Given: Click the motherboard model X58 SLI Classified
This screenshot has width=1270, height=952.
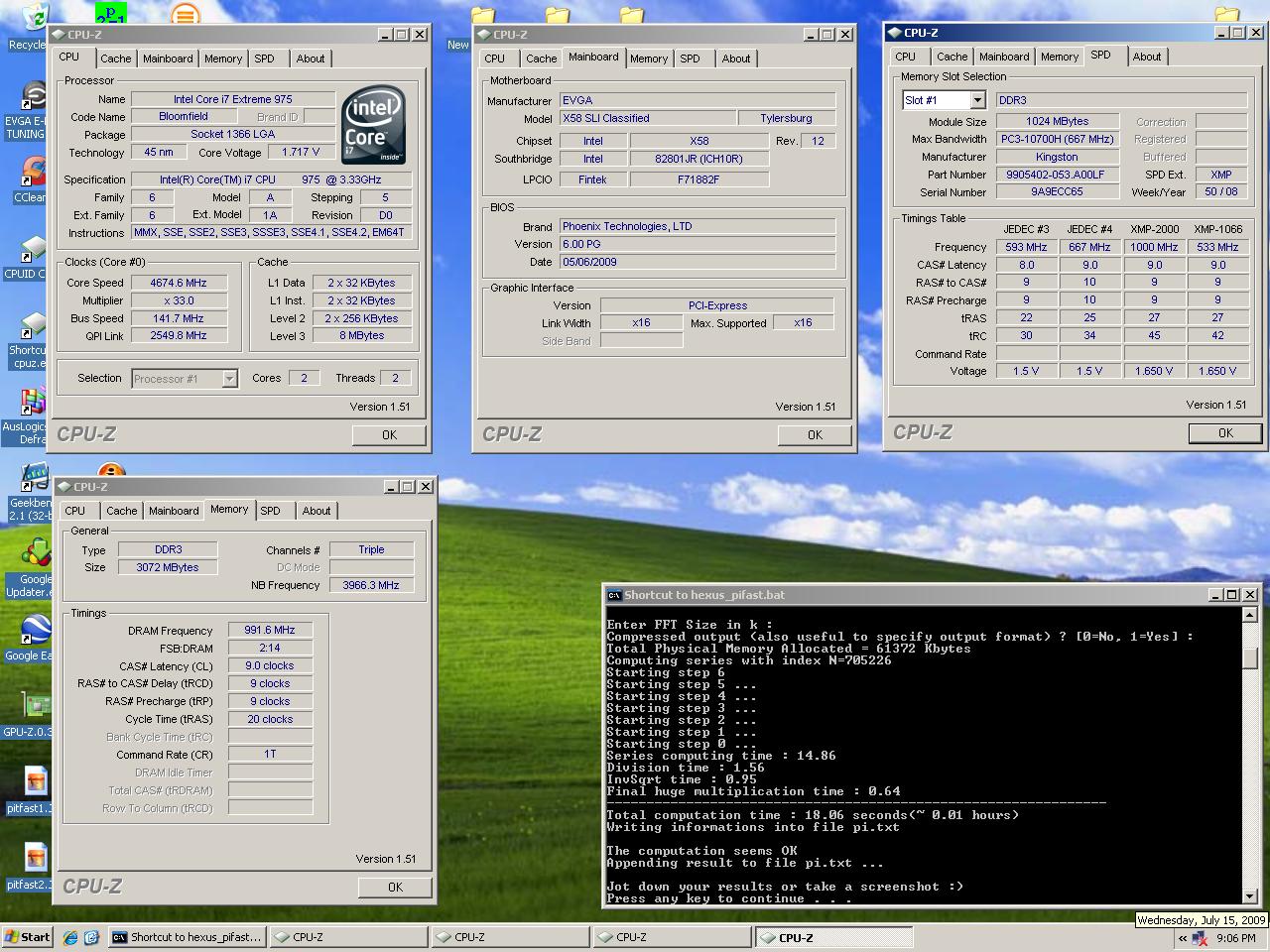Looking at the screenshot, I should [x=647, y=118].
